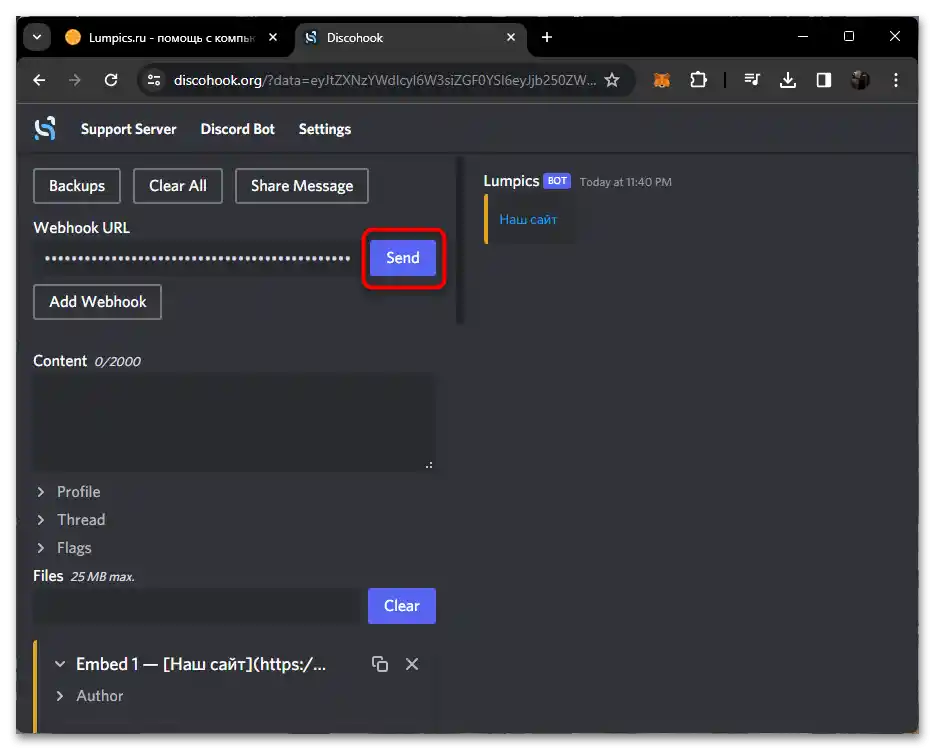Open the Chrome three-dot menu

point(896,80)
